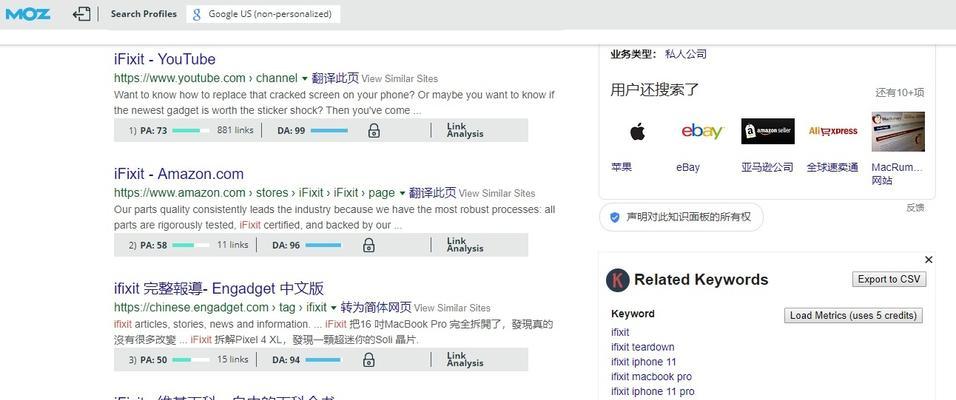Viewport: 956px width, 400px height.
Task: Click the 全球速卖通 label
Action: pos(832,167)
